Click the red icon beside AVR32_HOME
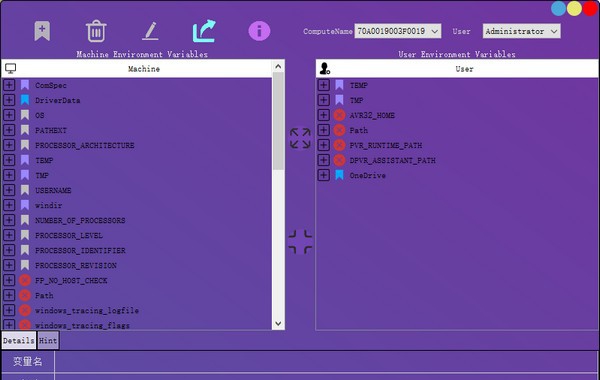600x380 pixels. click(339, 115)
